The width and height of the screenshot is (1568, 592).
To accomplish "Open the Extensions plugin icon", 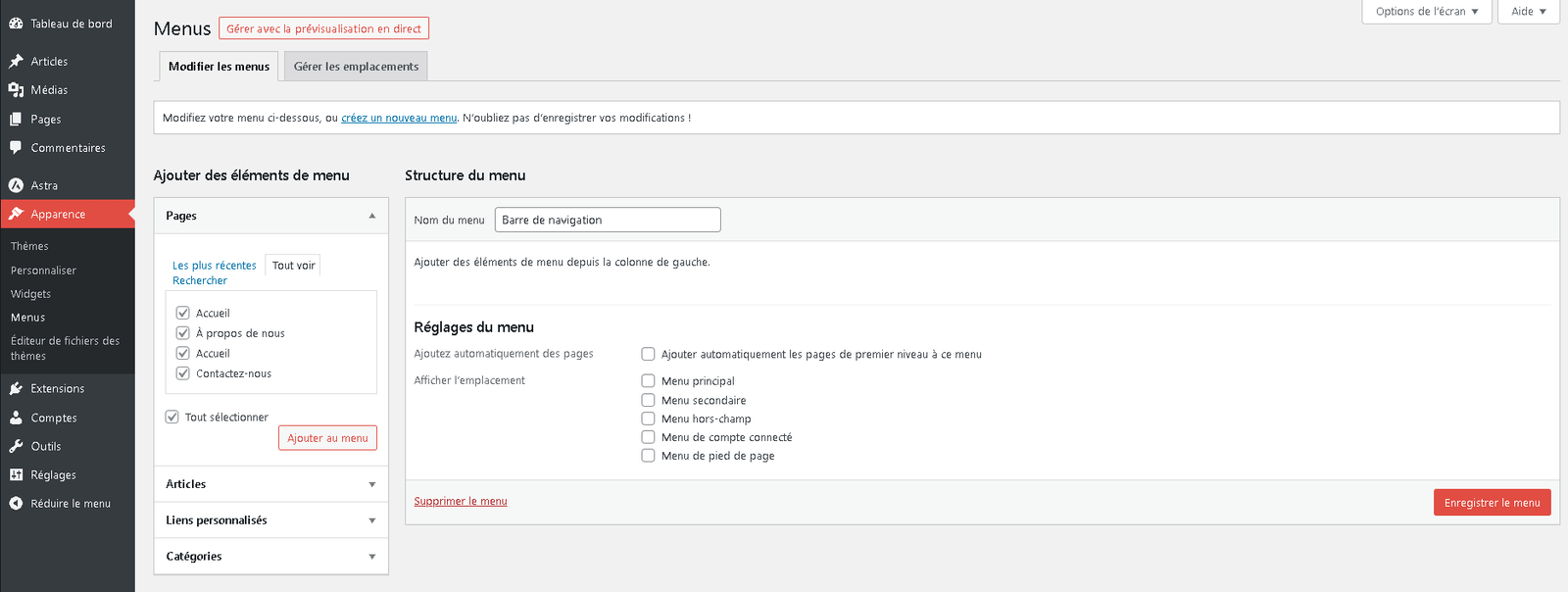I will point(17,388).
